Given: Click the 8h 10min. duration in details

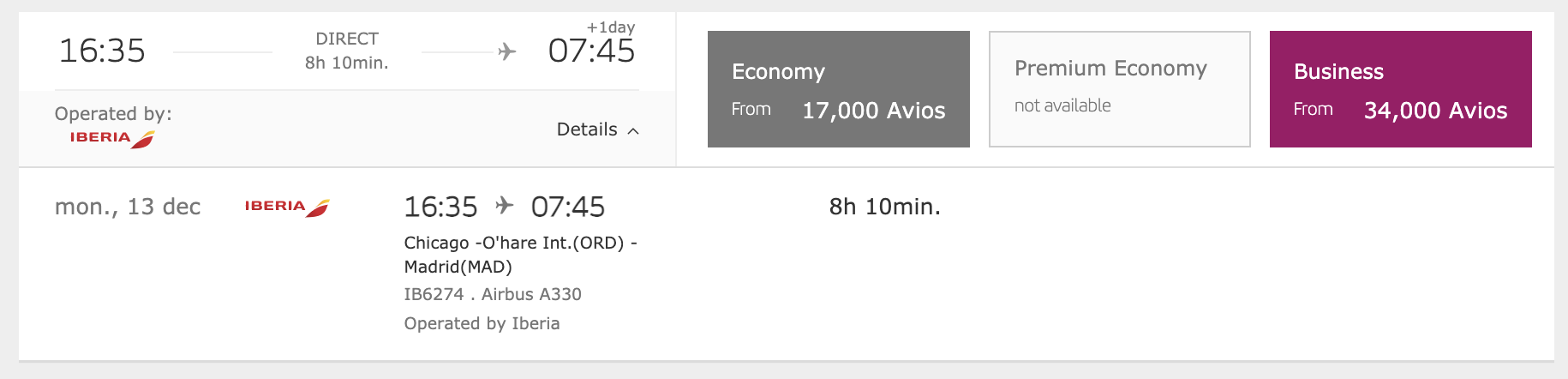Looking at the screenshot, I should coord(885,207).
